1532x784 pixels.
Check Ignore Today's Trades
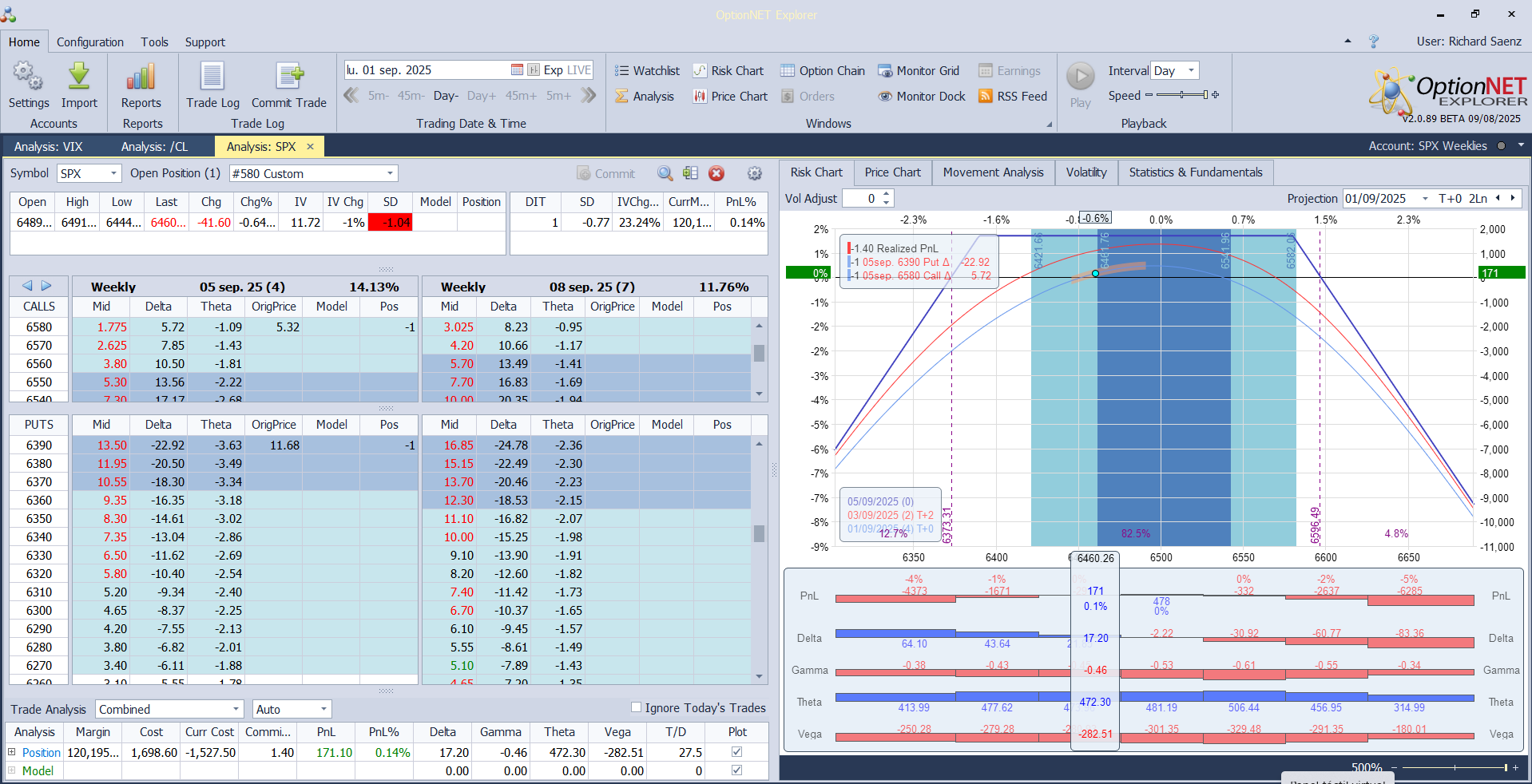pyautogui.click(x=637, y=707)
